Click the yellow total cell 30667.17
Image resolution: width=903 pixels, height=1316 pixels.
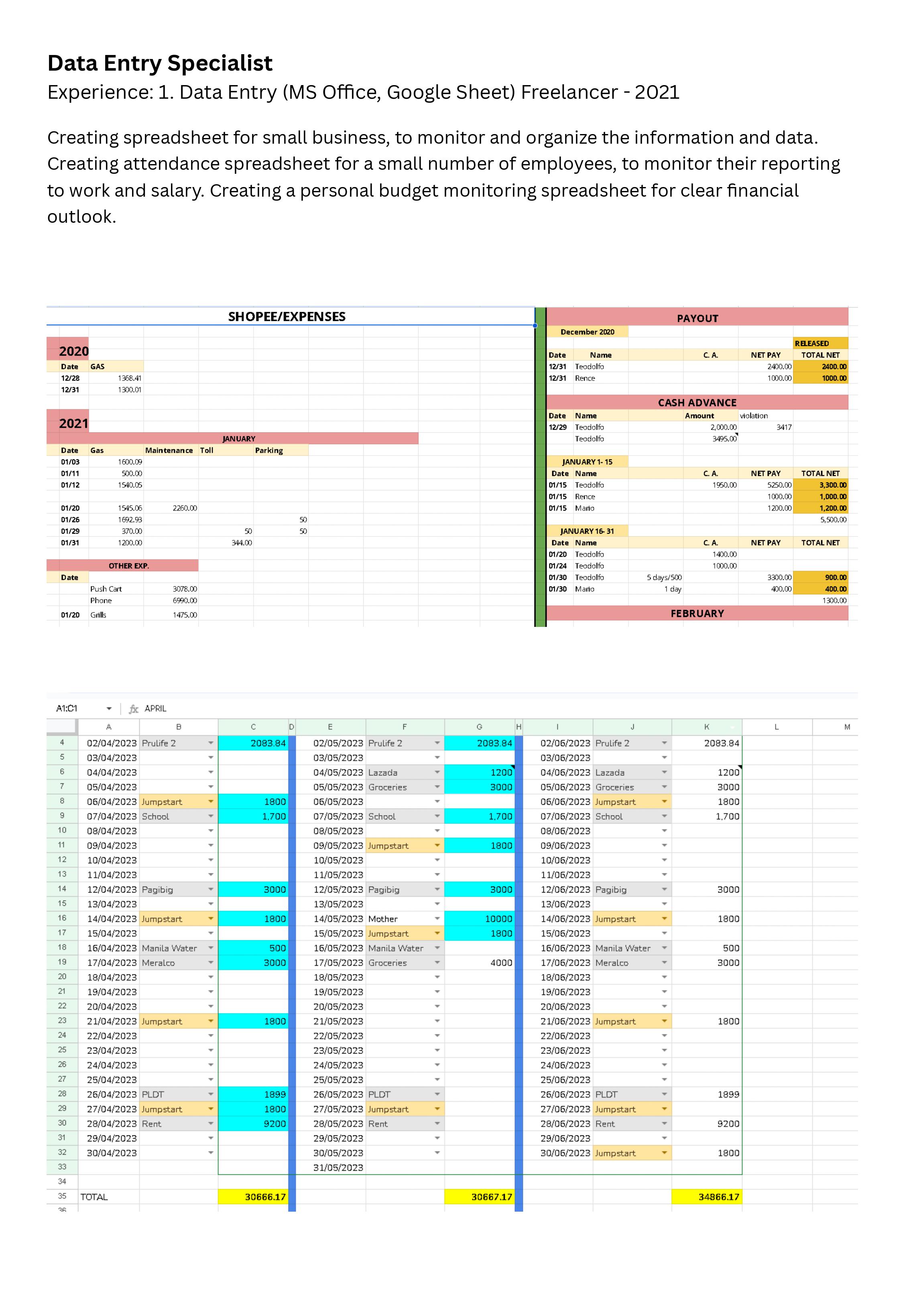coord(480,1196)
